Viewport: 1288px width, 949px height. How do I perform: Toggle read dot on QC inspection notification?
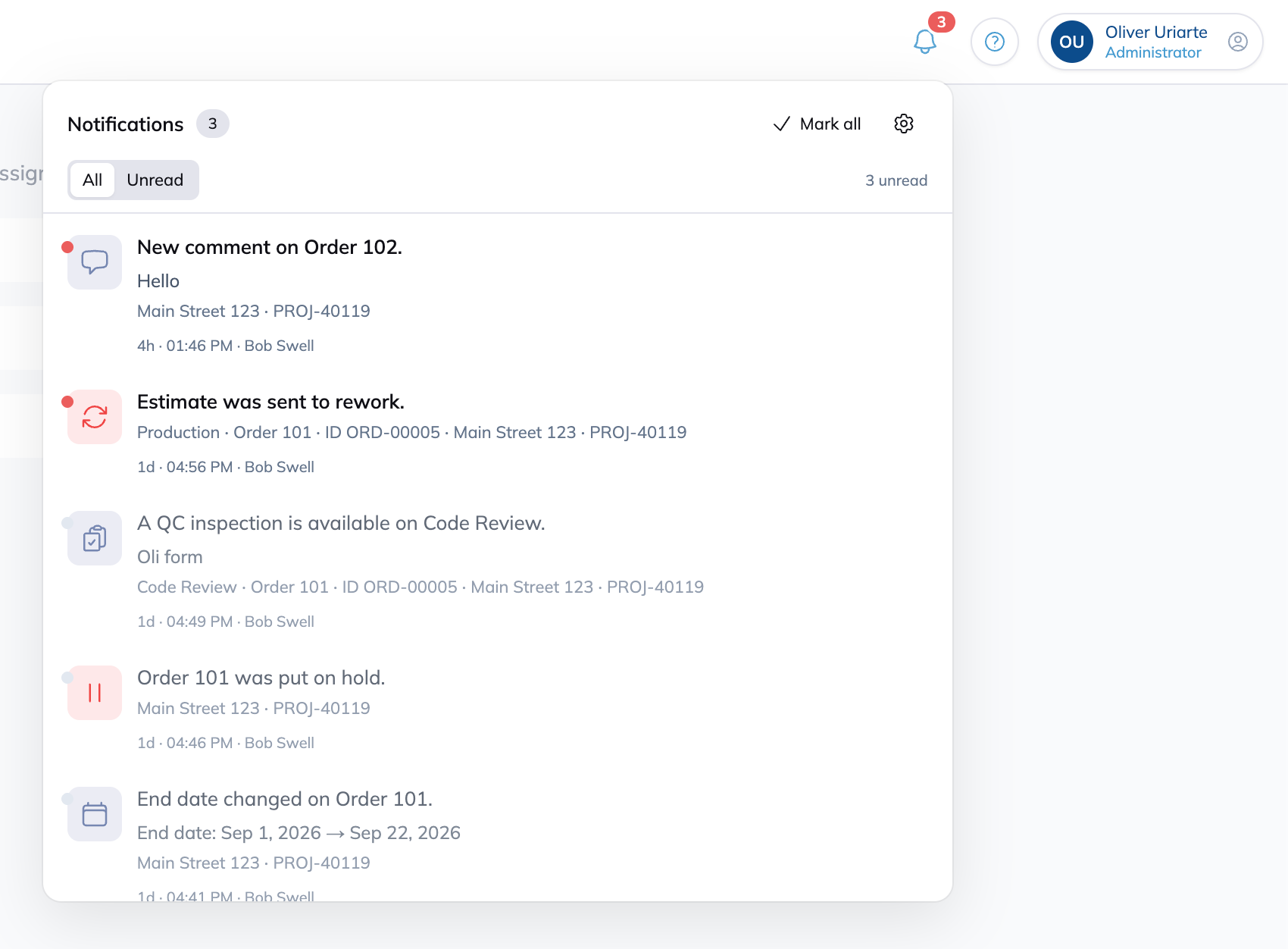tap(67, 523)
